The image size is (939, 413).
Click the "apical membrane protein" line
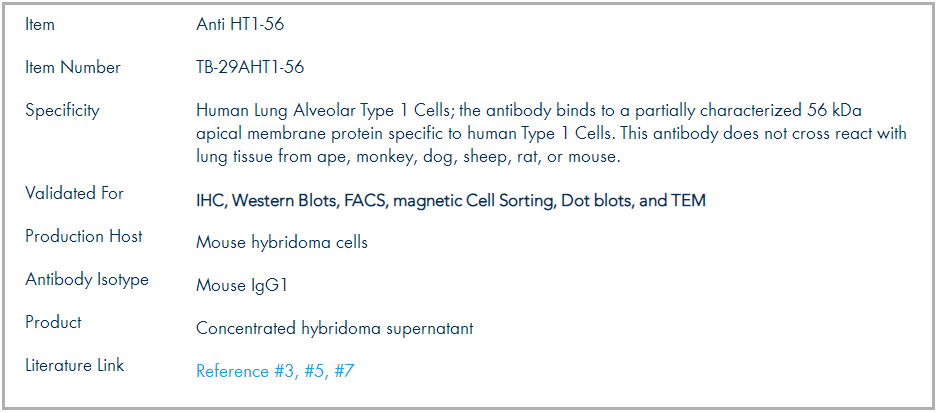coord(551,133)
